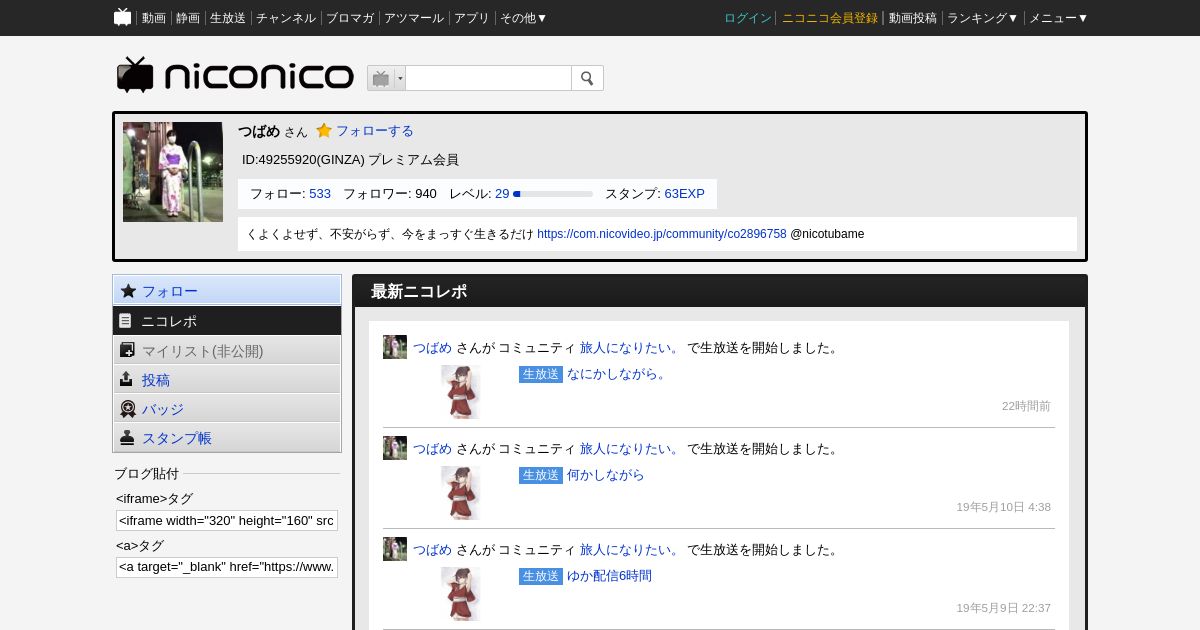Click the スタンプ帳 stamp icon in sidebar
This screenshot has width=1200, height=630.
pyautogui.click(x=127, y=437)
